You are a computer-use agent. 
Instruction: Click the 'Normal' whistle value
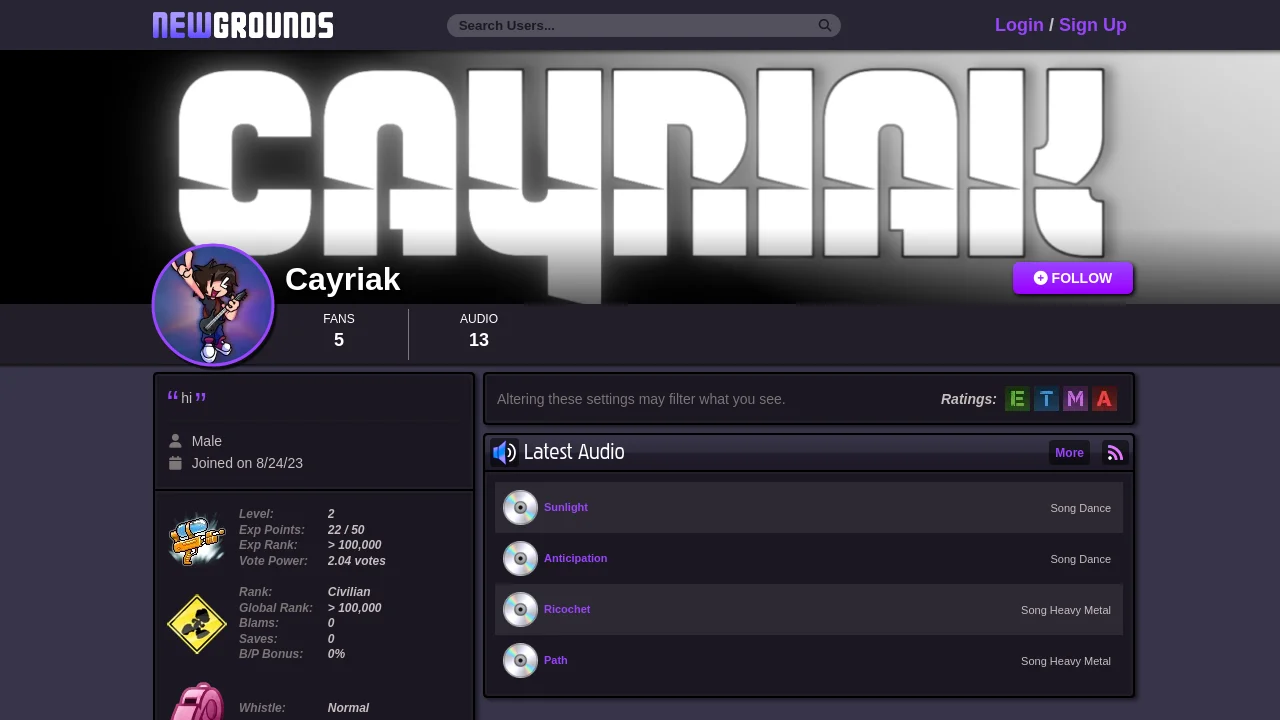(348, 708)
